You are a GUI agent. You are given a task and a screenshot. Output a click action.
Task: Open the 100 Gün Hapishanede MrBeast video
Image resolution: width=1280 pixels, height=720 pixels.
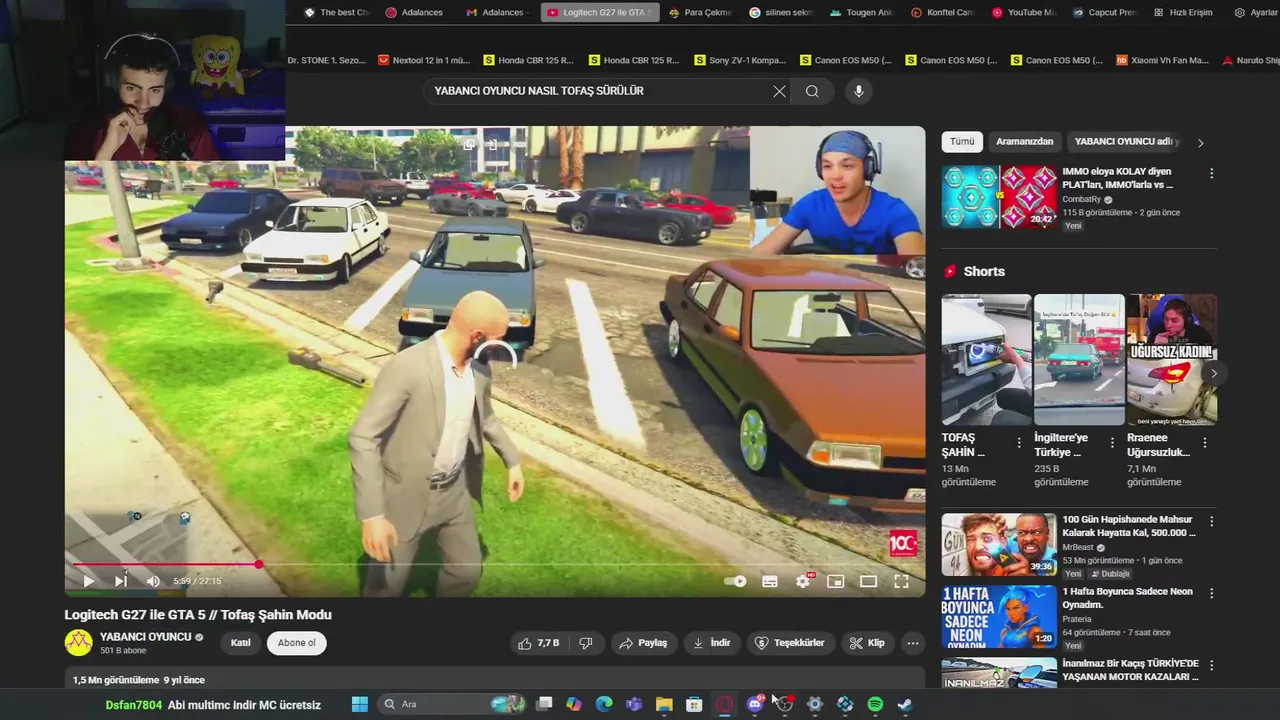point(999,545)
